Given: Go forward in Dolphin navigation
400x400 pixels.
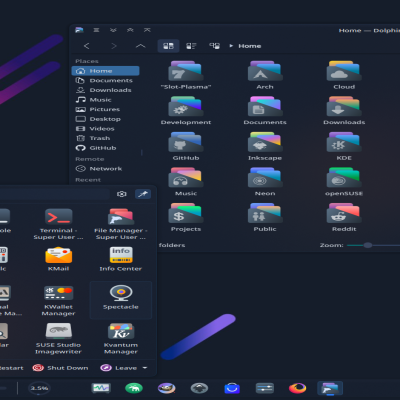Looking at the screenshot, I should click(x=114, y=46).
